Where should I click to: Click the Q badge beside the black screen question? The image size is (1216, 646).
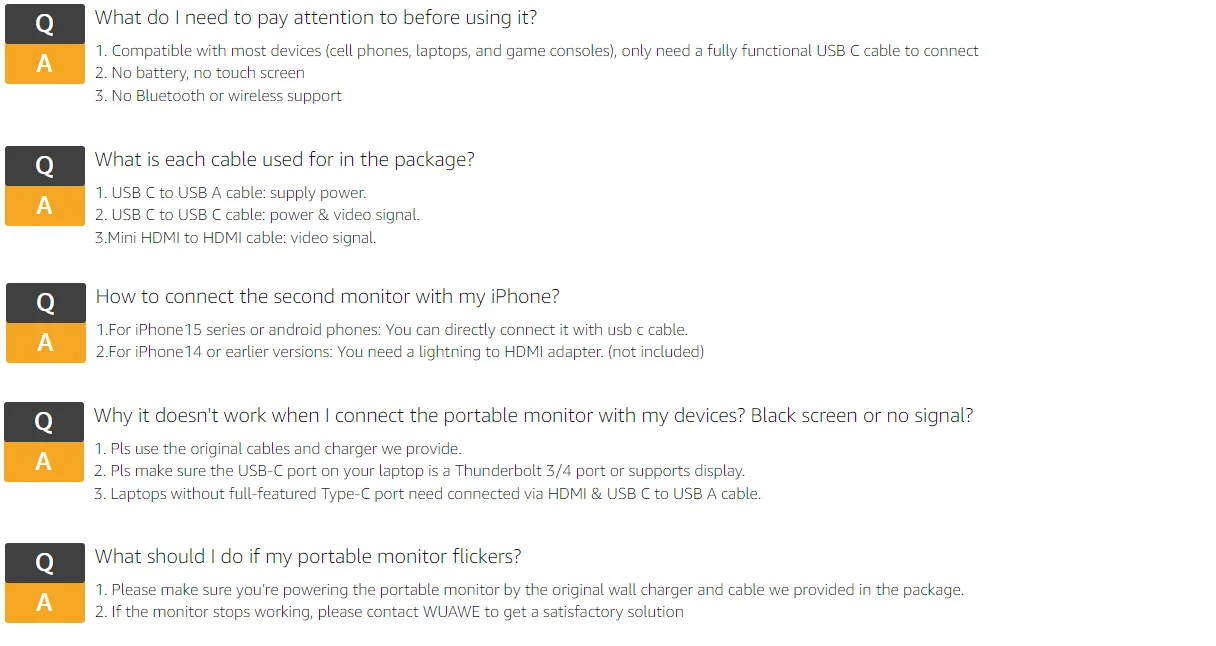click(x=44, y=422)
